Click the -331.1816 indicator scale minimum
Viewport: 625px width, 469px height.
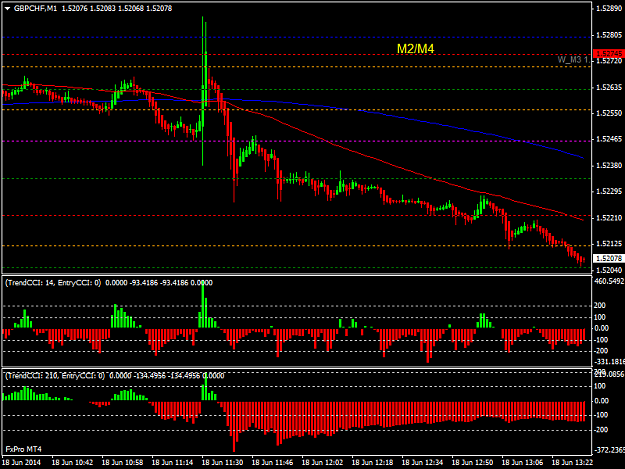point(609,362)
